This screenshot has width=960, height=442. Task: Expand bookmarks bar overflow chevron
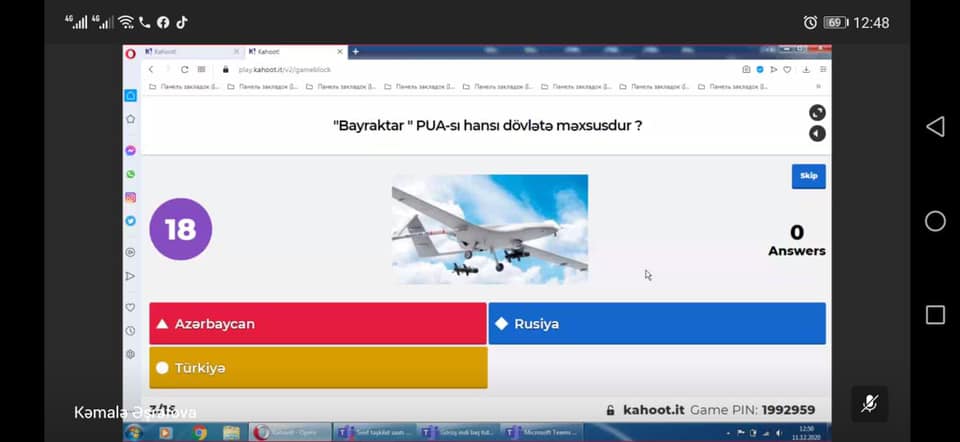[819, 87]
